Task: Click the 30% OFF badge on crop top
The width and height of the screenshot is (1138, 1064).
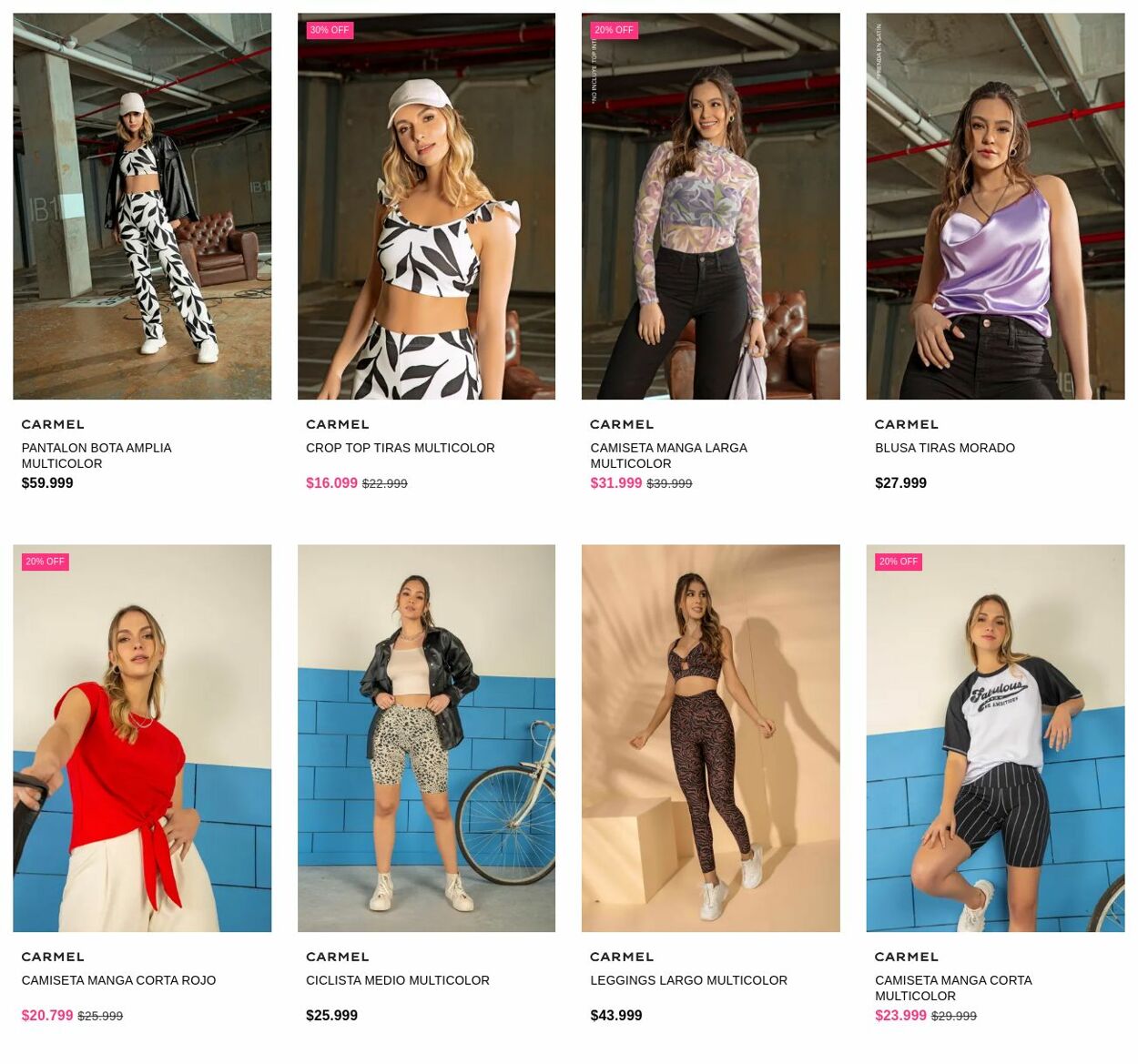Action: [330, 30]
